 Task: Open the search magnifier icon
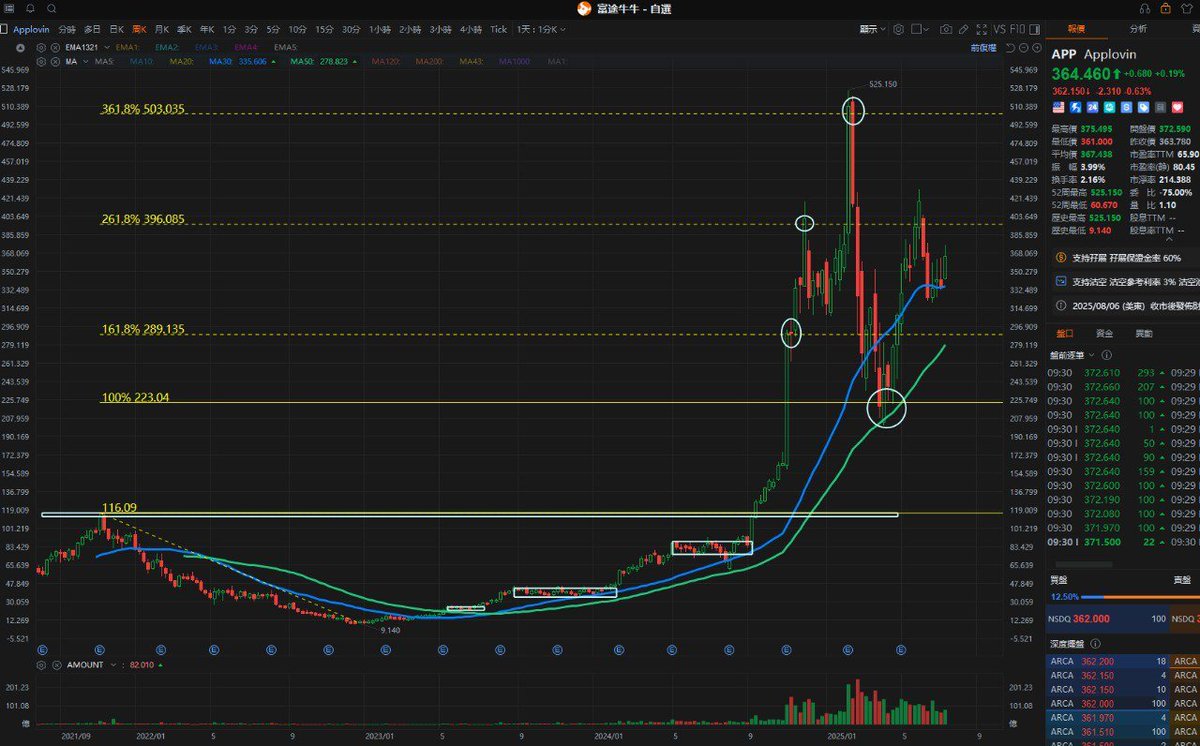[x=52, y=8]
